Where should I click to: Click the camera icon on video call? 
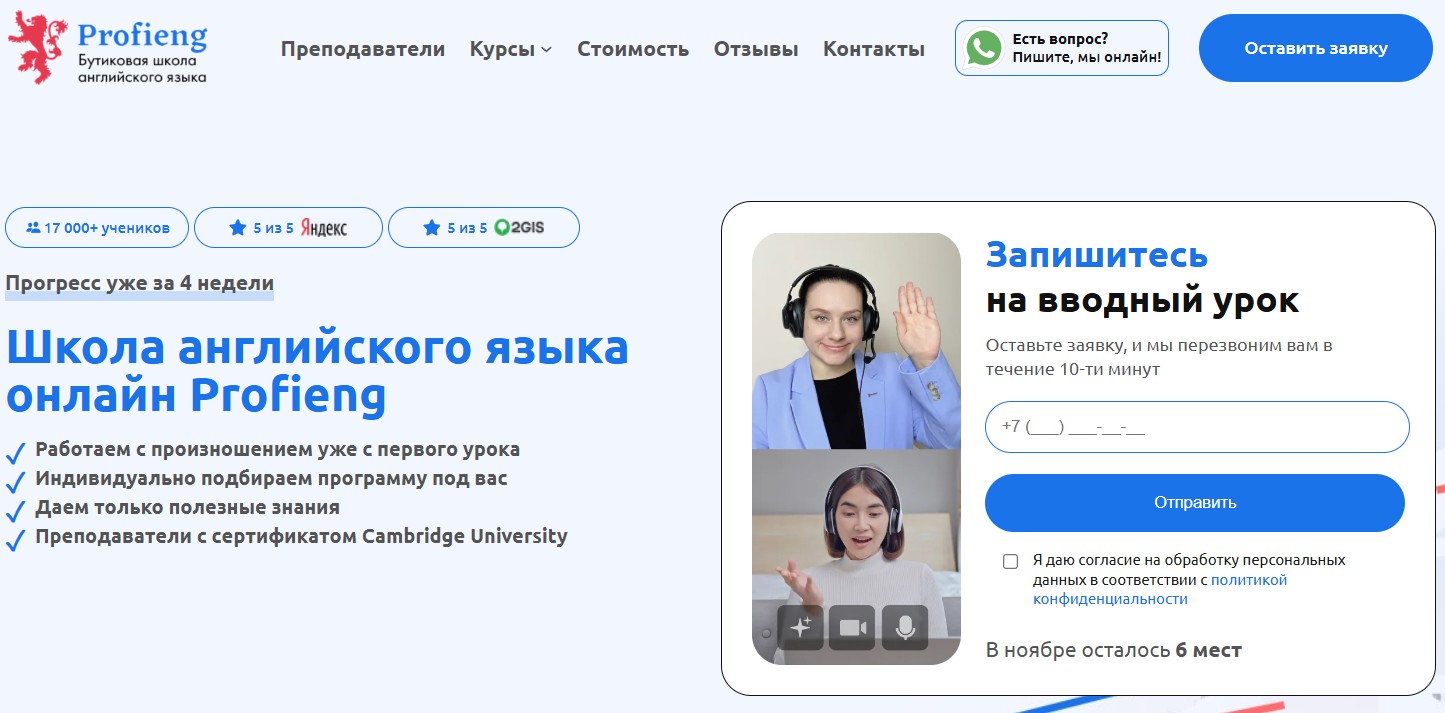(852, 627)
